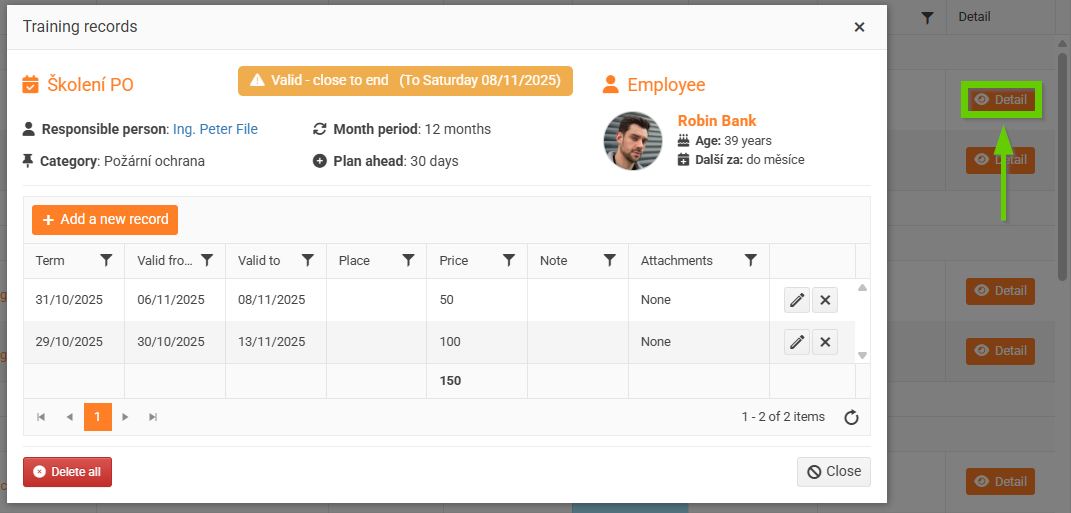Open the Valid to column filter
This screenshot has width=1071, height=513.
308,260
